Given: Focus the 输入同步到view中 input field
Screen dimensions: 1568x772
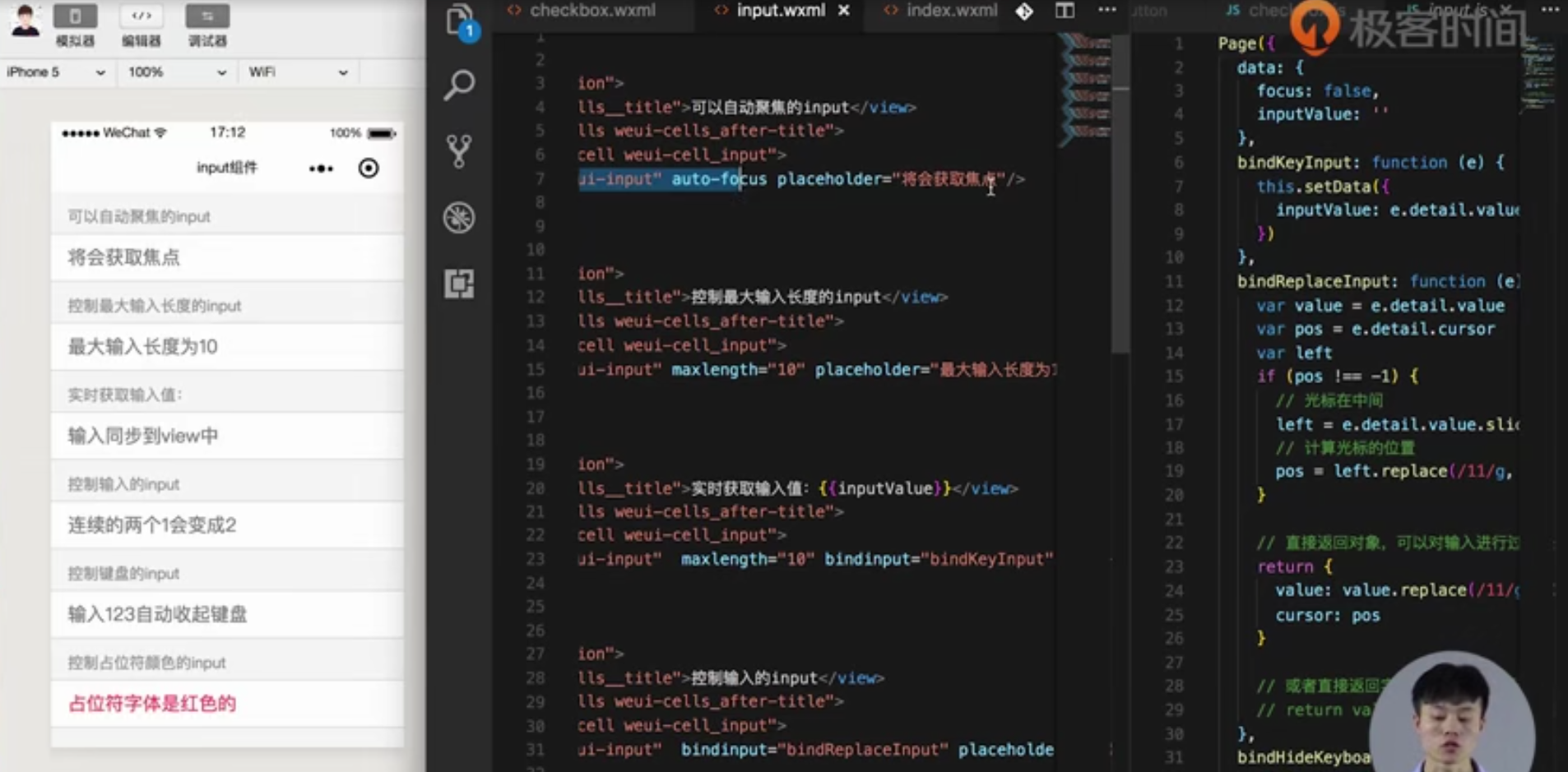Looking at the screenshot, I should point(227,436).
